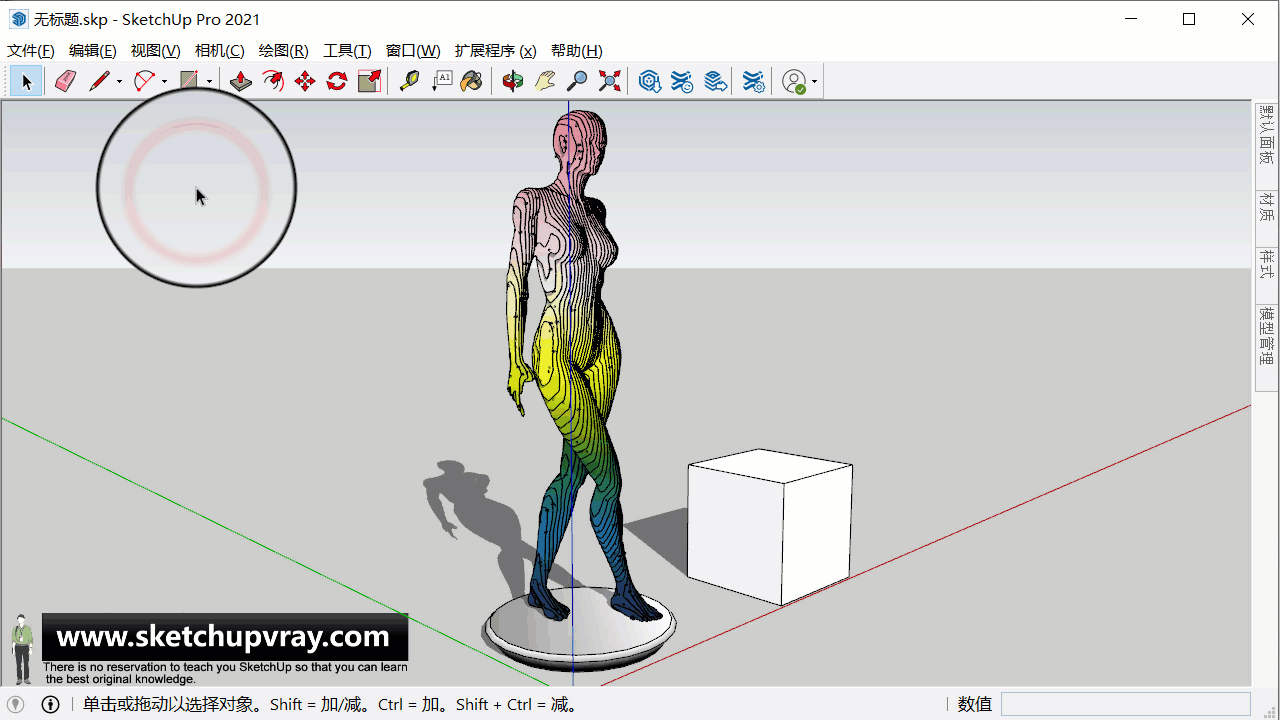
Task: Click the user account sign-in icon
Action: click(794, 81)
